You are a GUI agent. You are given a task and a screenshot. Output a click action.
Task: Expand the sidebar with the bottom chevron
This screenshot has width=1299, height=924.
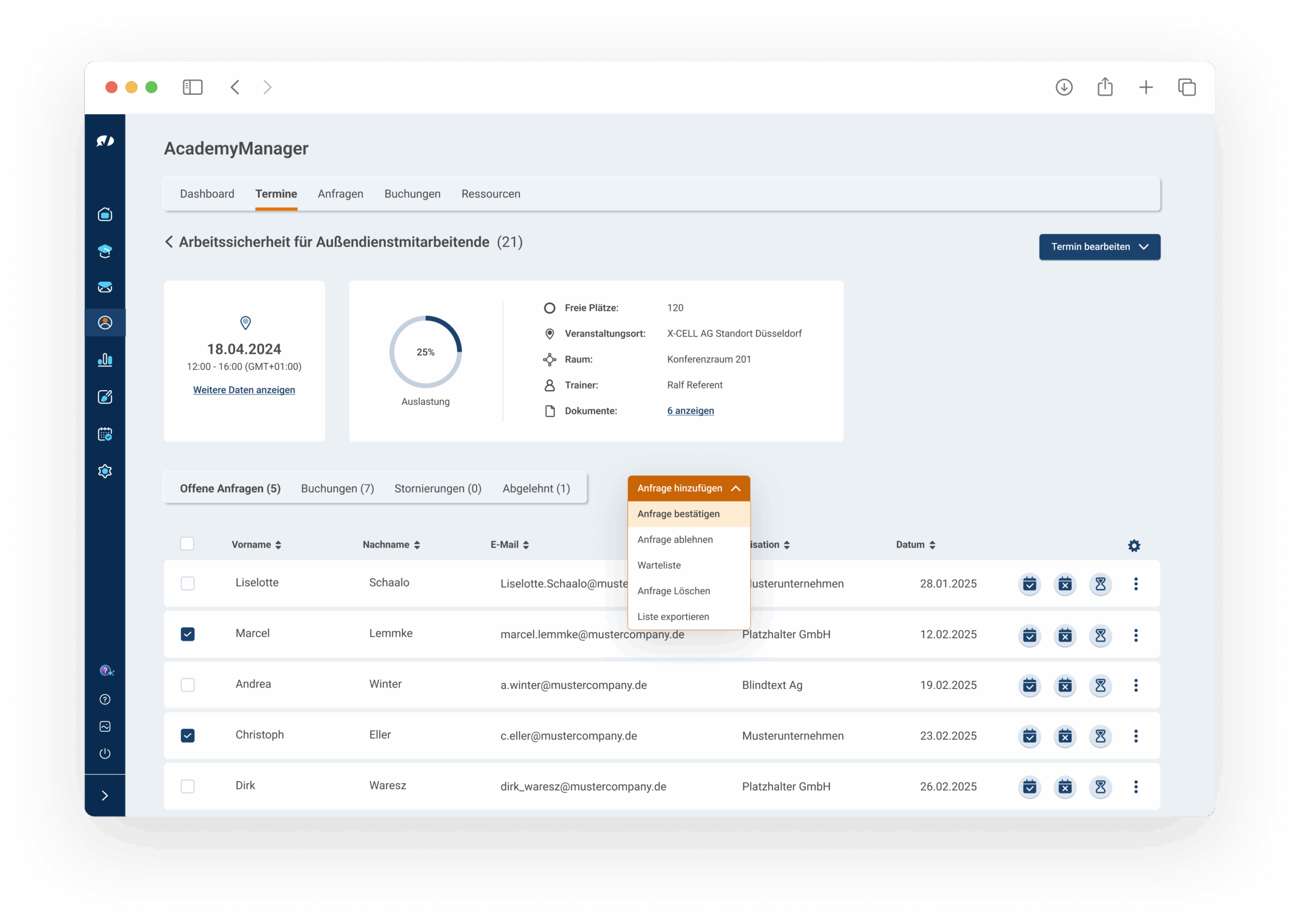click(105, 796)
